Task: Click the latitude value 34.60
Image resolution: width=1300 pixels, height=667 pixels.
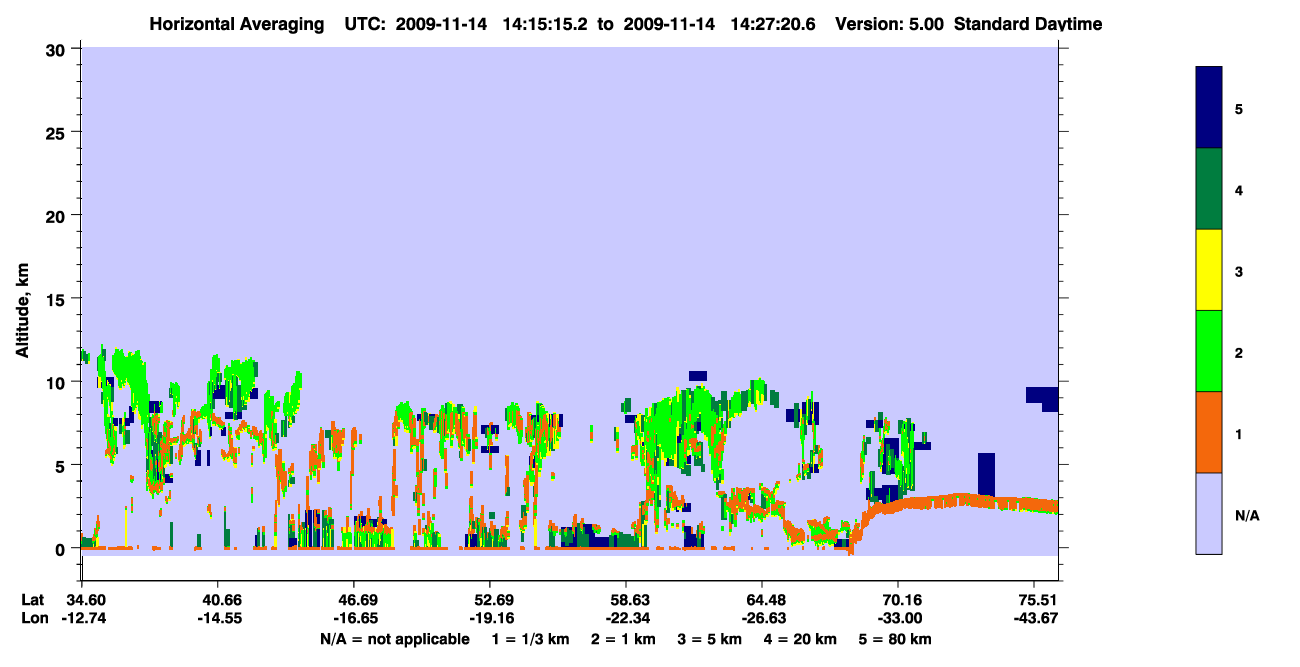Action: click(82, 600)
